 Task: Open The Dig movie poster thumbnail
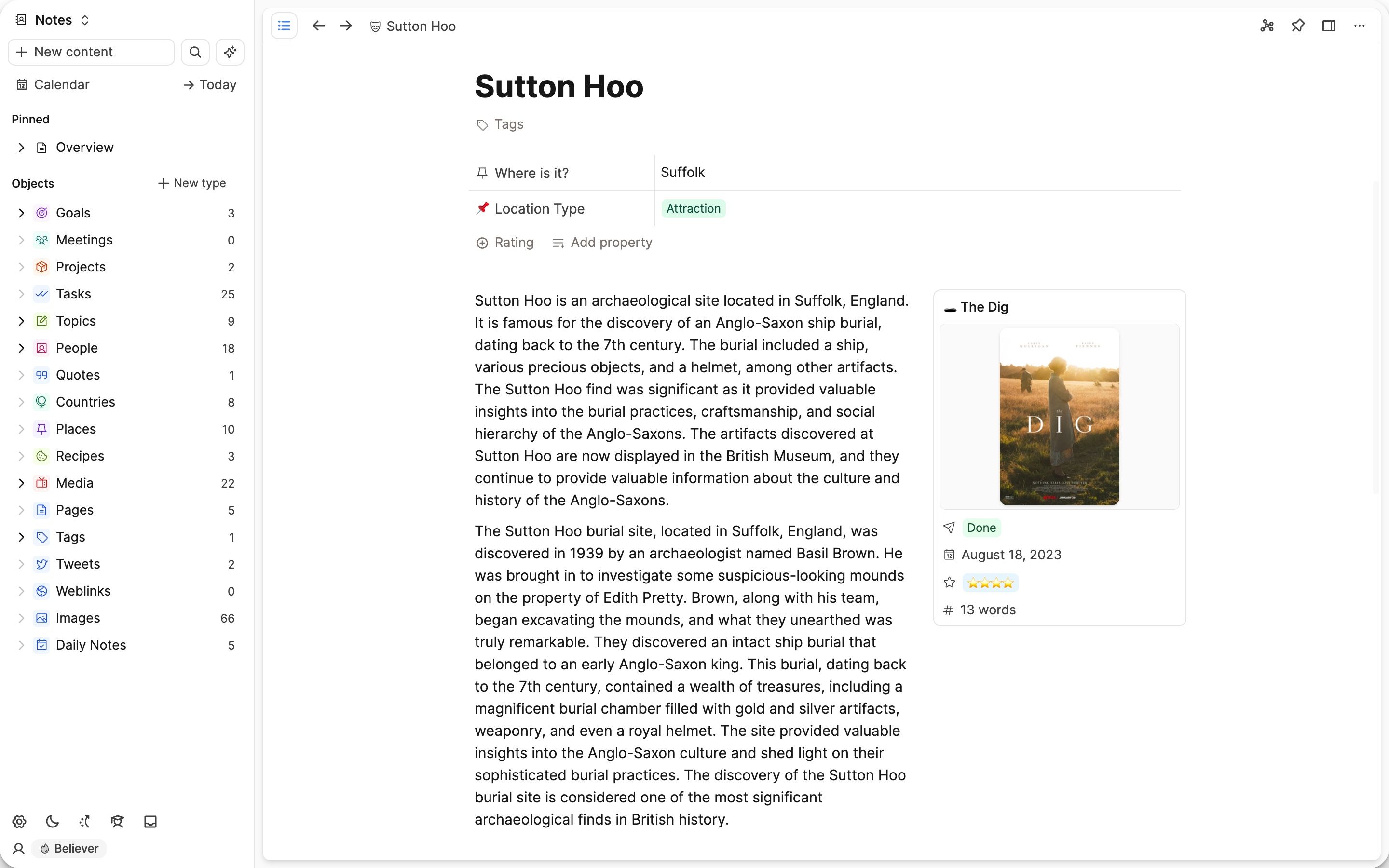point(1059,417)
